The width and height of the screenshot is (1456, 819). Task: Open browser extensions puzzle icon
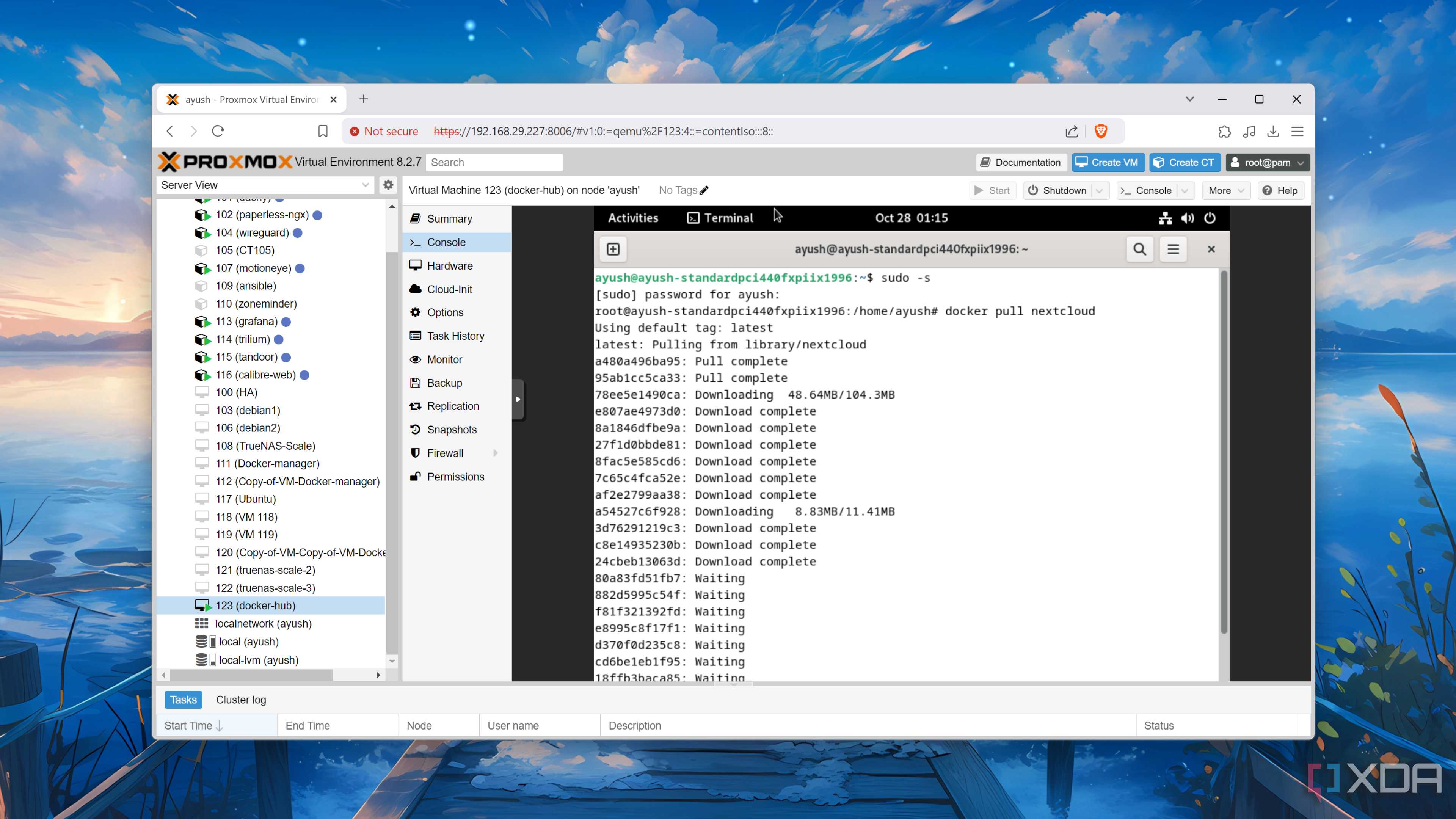click(1224, 131)
